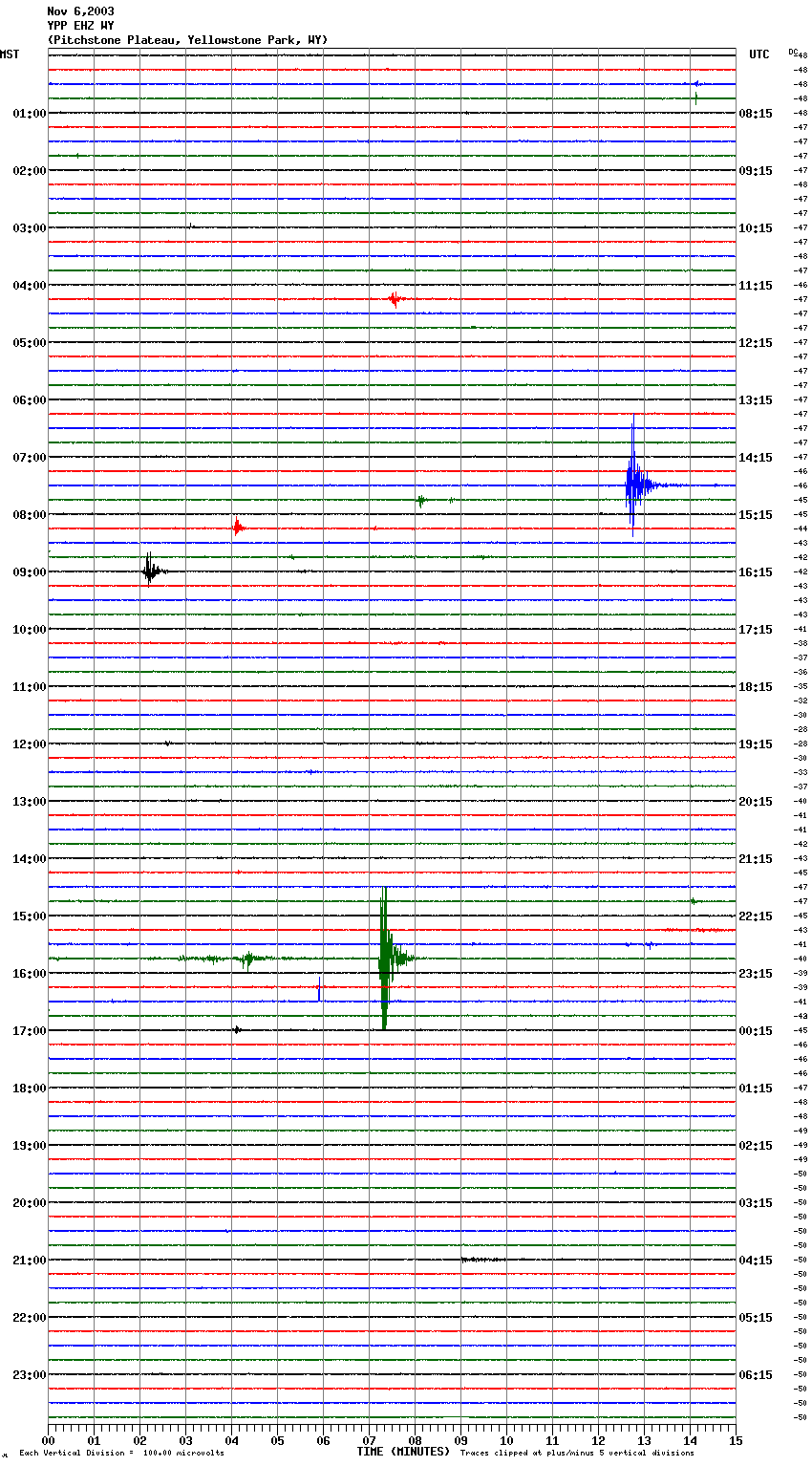Screen dimensions: 812x1466
Task: Click minute 15 on the bottom axis
Action: tap(736, 1440)
